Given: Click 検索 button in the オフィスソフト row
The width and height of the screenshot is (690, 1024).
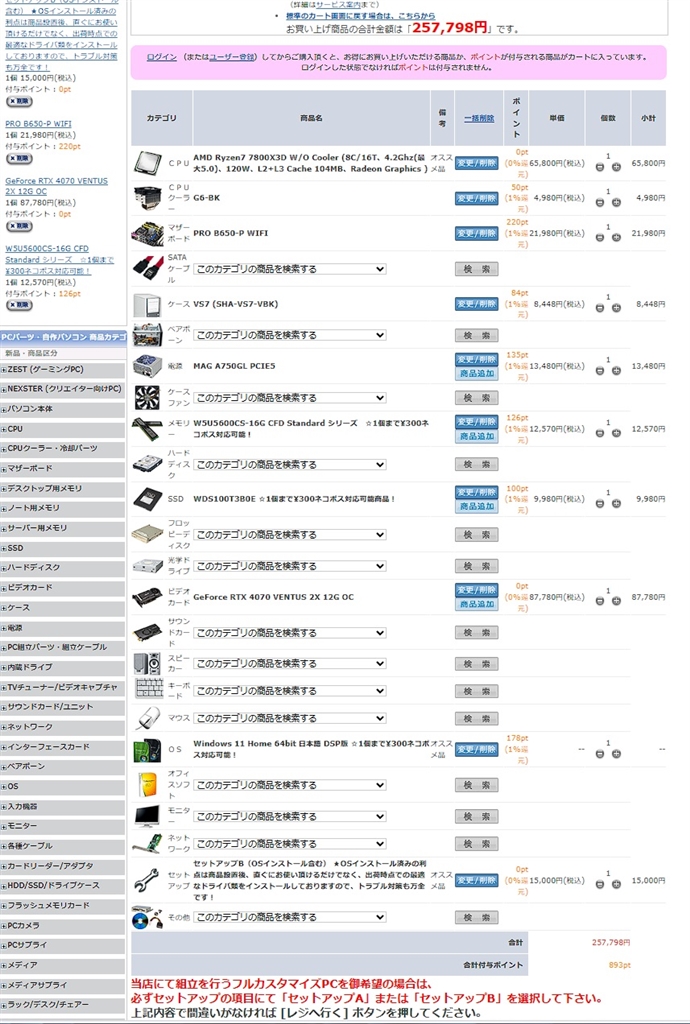Looking at the screenshot, I should [x=477, y=785].
